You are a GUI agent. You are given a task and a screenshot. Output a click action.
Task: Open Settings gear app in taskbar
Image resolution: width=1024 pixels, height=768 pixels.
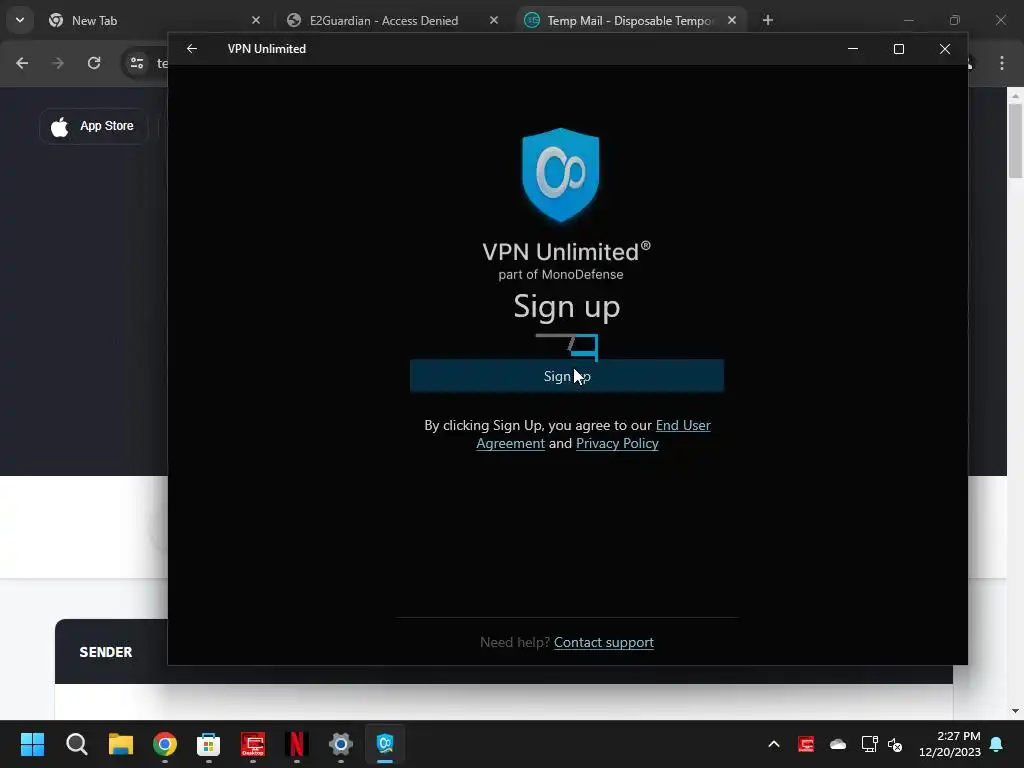click(x=341, y=744)
